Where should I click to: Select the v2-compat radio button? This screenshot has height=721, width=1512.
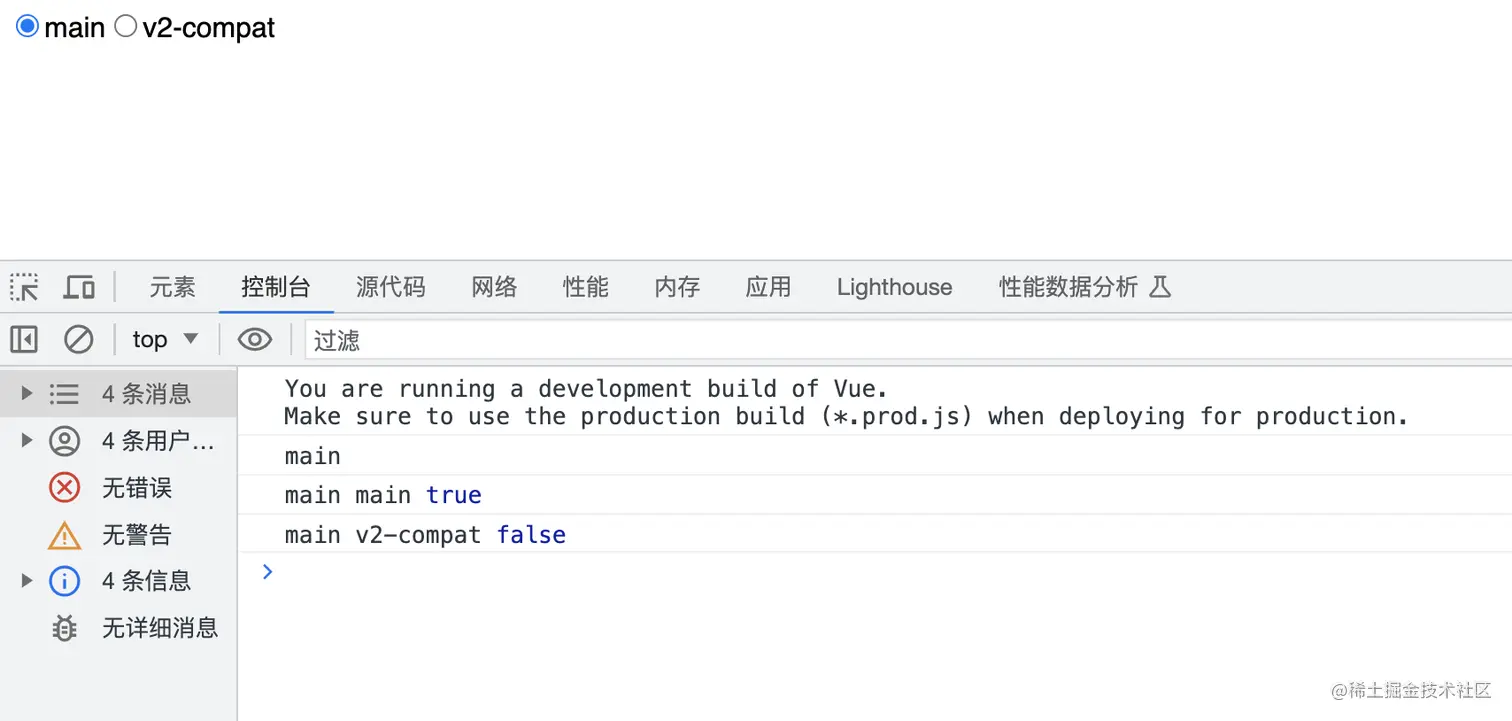coord(126,27)
